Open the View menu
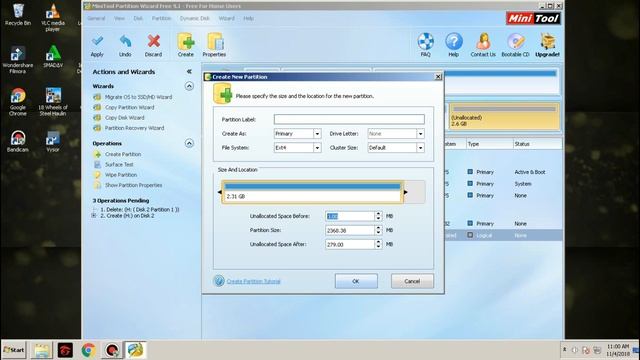 tap(119, 18)
